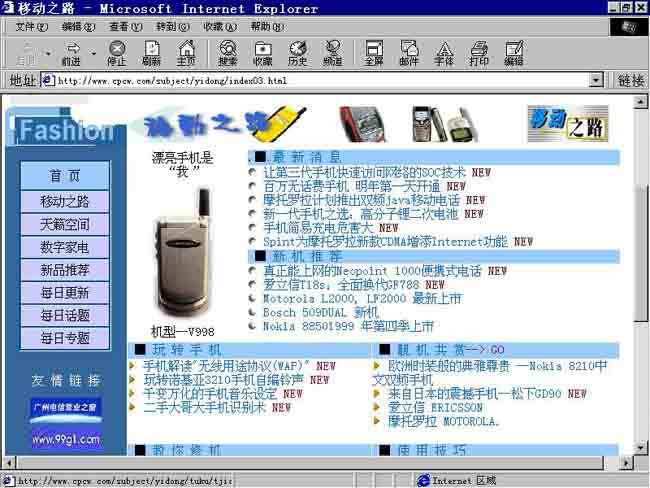Click the Internet 区域 zone globe icon

click(x=423, y=481)
